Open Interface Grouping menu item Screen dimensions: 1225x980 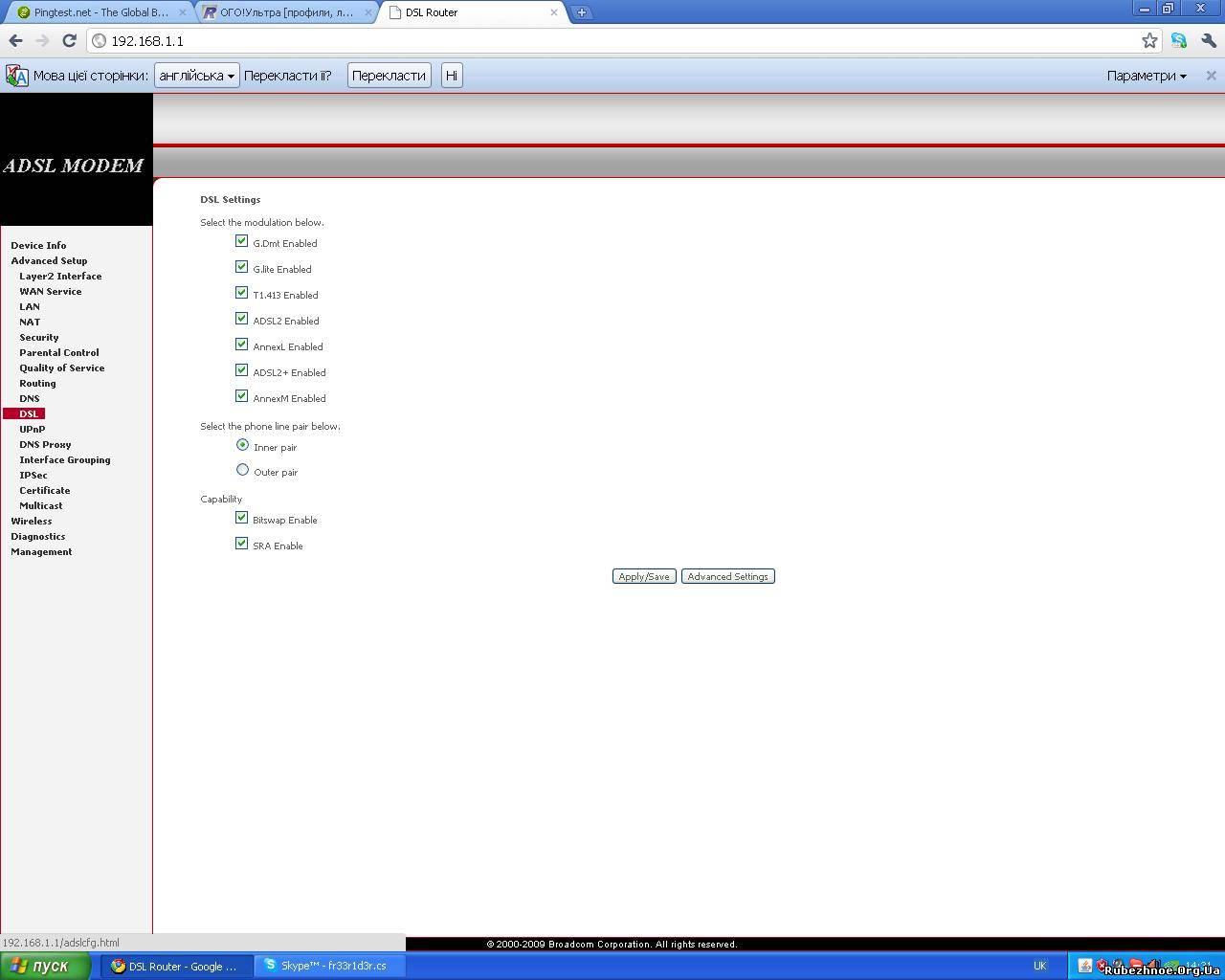point(65,459)
